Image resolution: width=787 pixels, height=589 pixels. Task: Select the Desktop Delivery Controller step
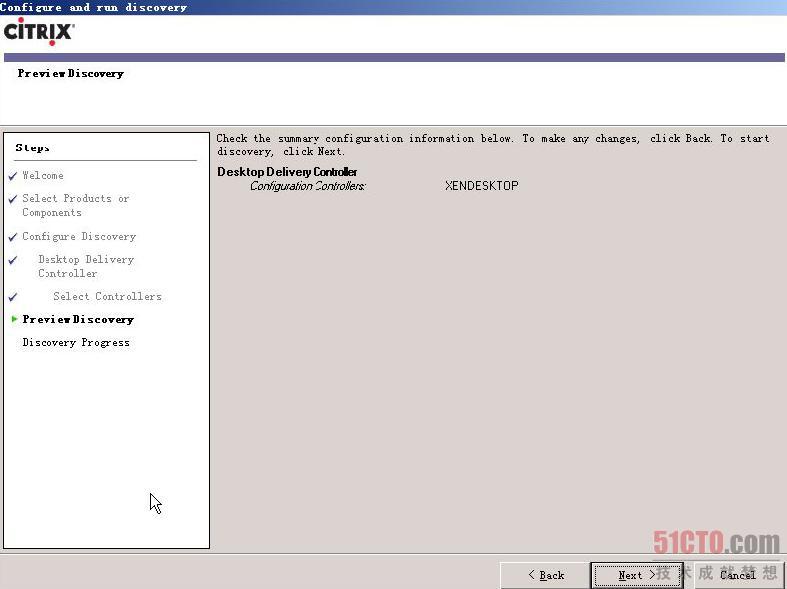tap(86, 266)
